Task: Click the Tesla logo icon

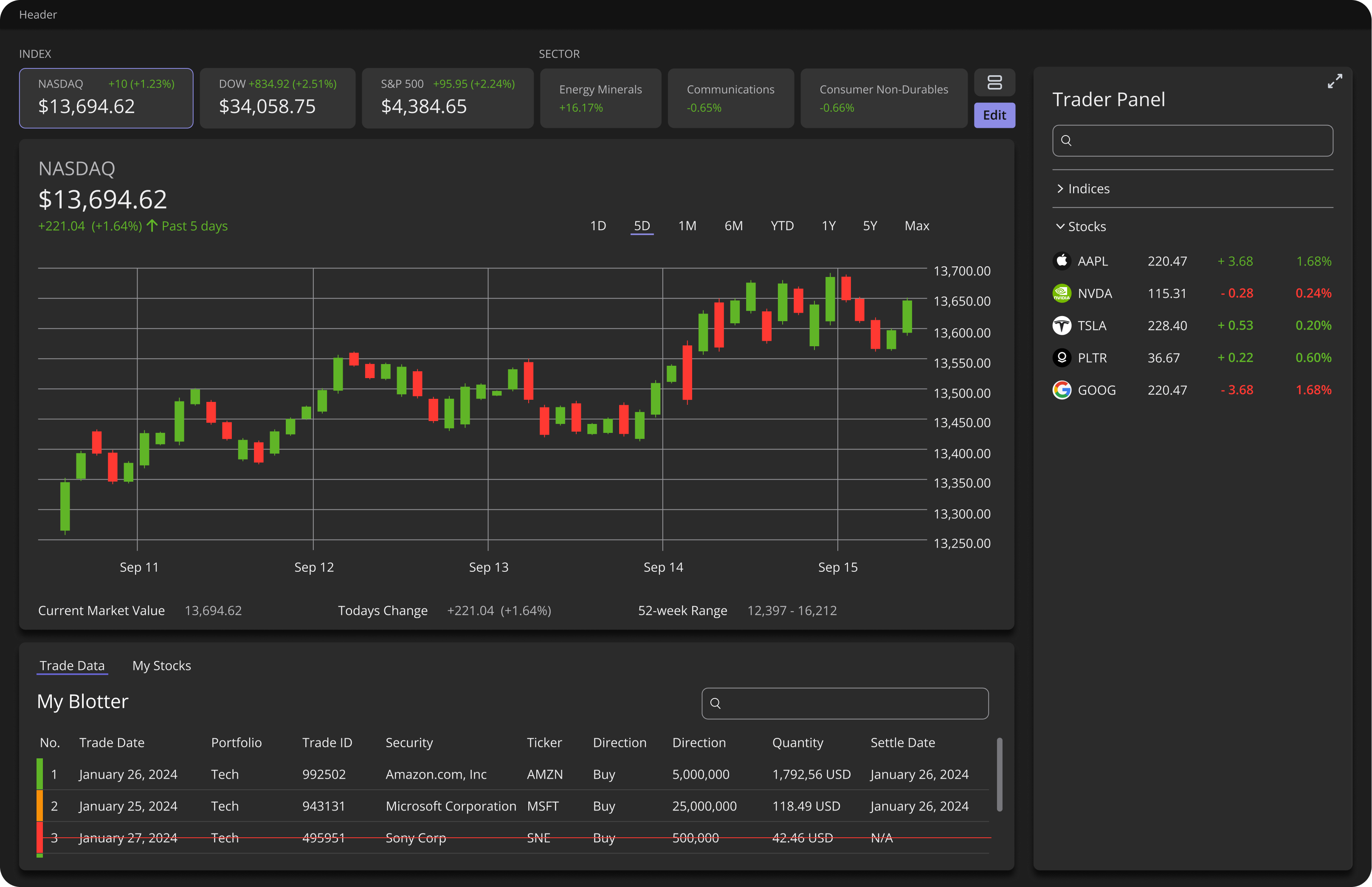Action: coord(1062,325)
